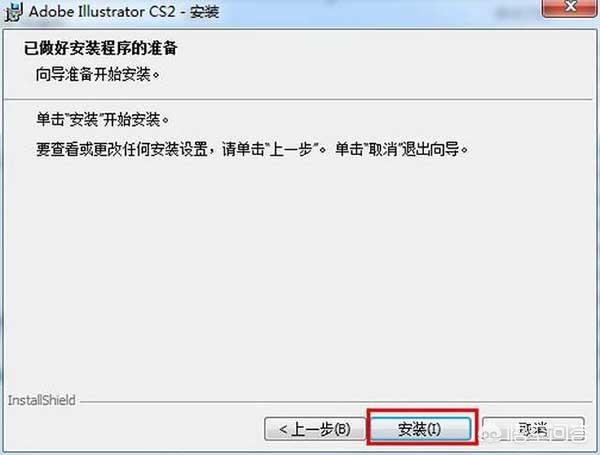Screen dimensions: 600x455
Task: Click the phrase 退出向导 in the instructions
Action: [x=430, y=149]
